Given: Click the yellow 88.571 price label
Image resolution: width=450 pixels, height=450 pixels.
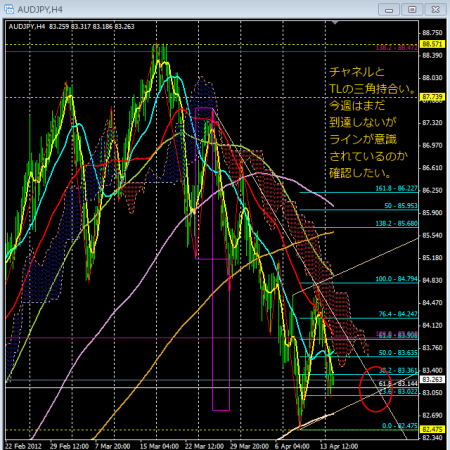Looking at the screenshot, I should (432, 44).
